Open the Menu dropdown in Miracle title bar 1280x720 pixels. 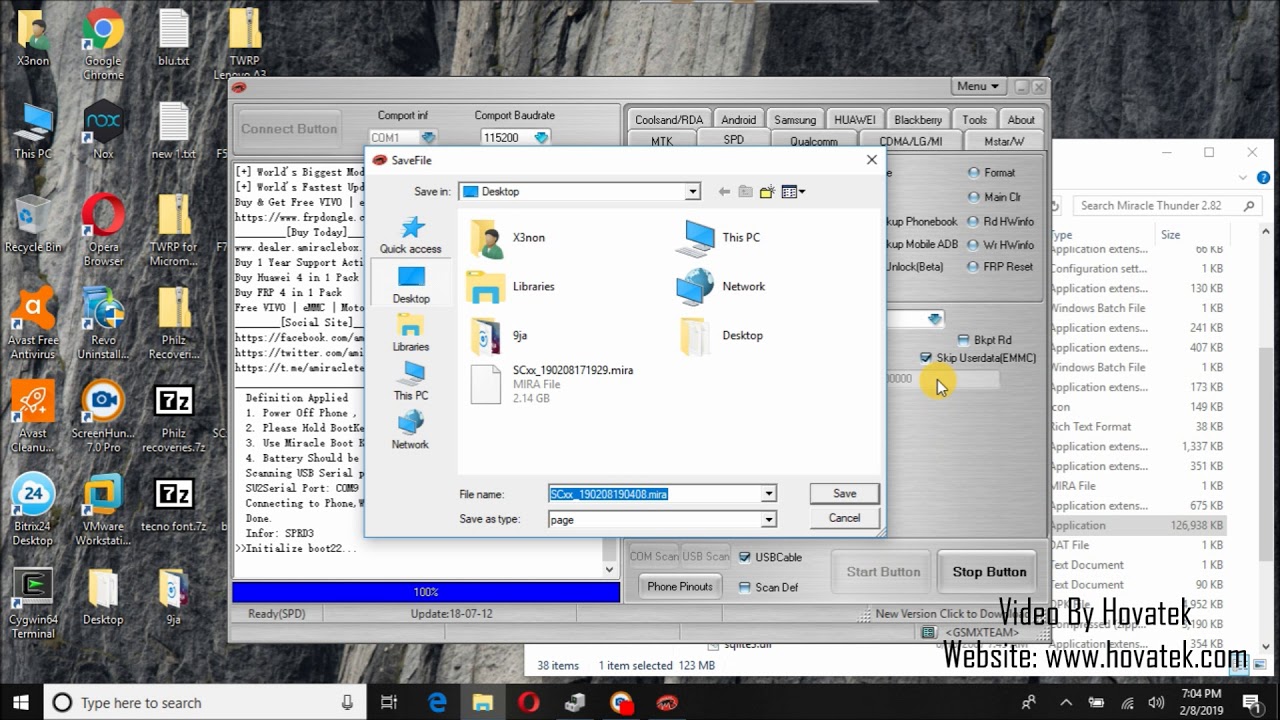tap(977, 87)
